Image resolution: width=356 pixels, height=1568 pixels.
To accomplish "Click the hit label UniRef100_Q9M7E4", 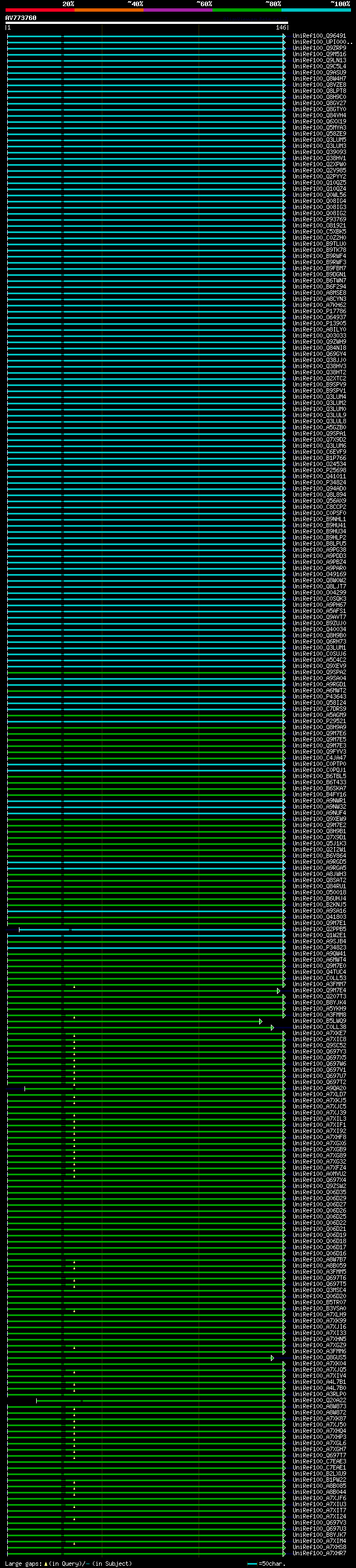I will tap(319, 990).
